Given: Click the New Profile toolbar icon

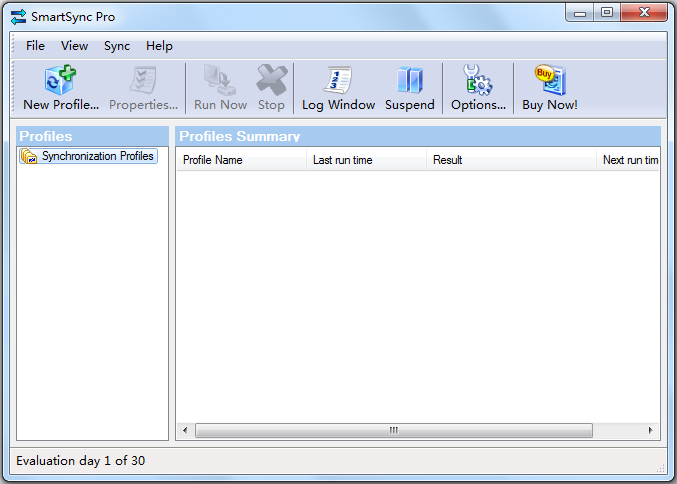Looking at the screenshot, I should click(x=61, y=87).
